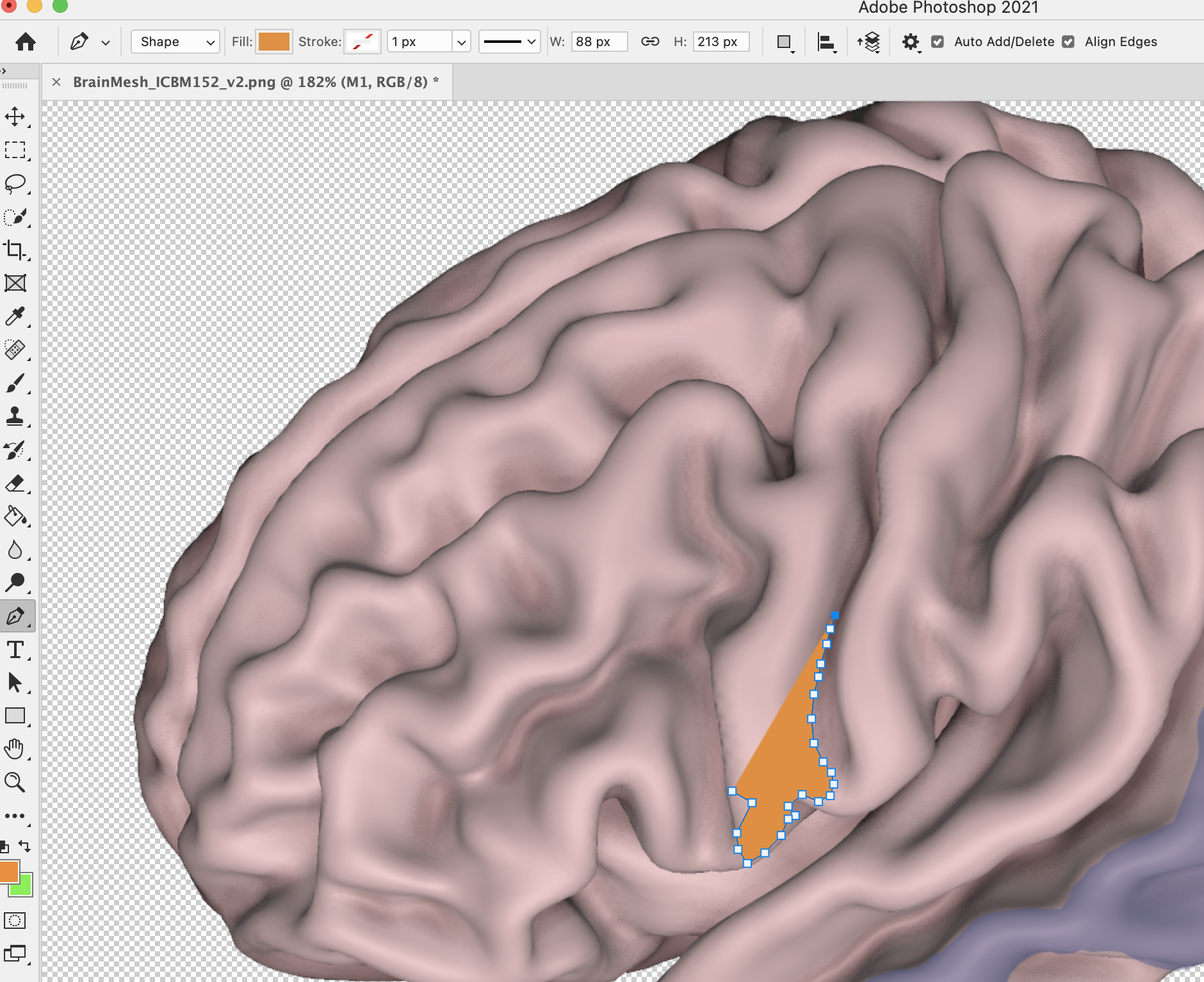Open the Pen tool preset picker
1204x982 pixels.
(x=106, y=42)
